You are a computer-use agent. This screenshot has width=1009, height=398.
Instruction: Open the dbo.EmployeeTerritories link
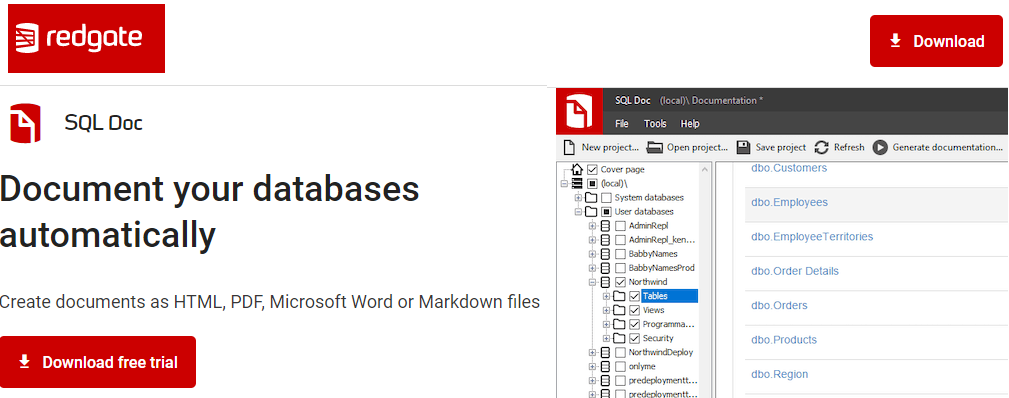coord(811,236)
